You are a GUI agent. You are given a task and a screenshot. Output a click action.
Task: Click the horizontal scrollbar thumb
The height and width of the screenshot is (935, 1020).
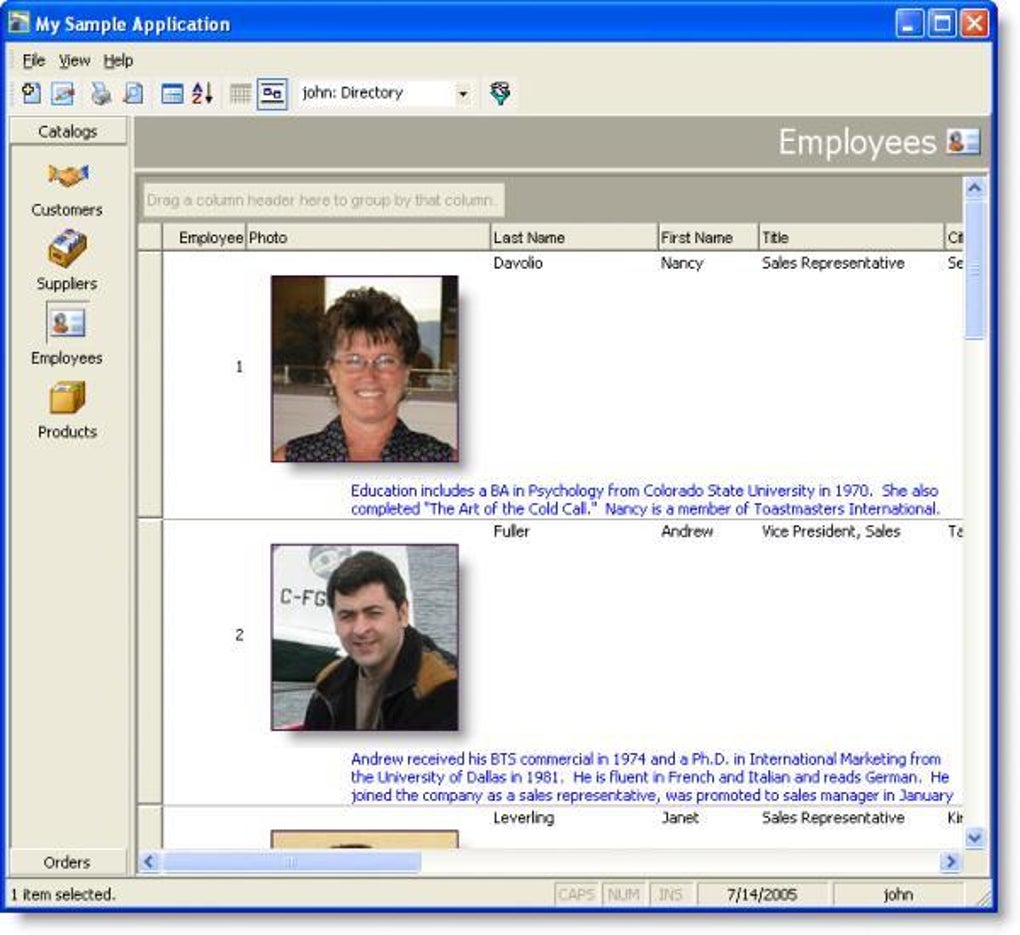point(291,862)
